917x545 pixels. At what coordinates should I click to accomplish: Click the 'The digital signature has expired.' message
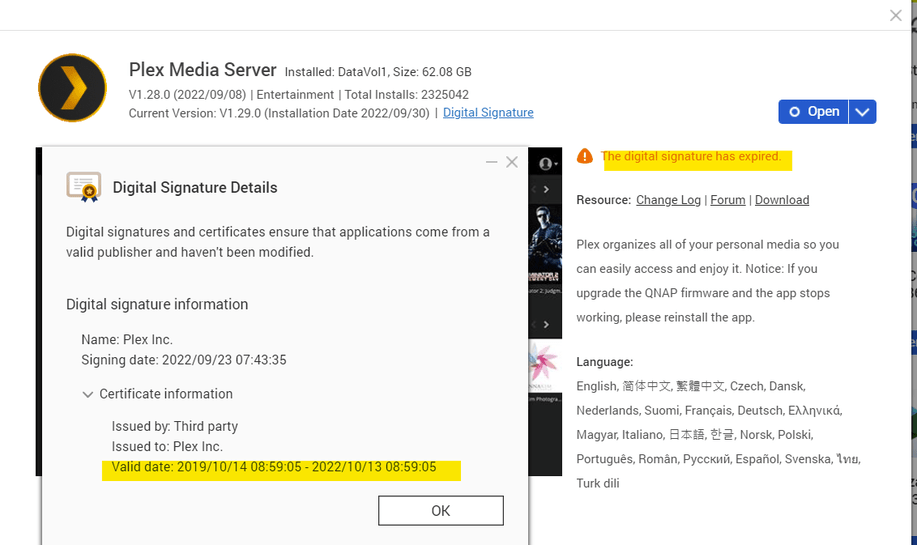point(691,156)
